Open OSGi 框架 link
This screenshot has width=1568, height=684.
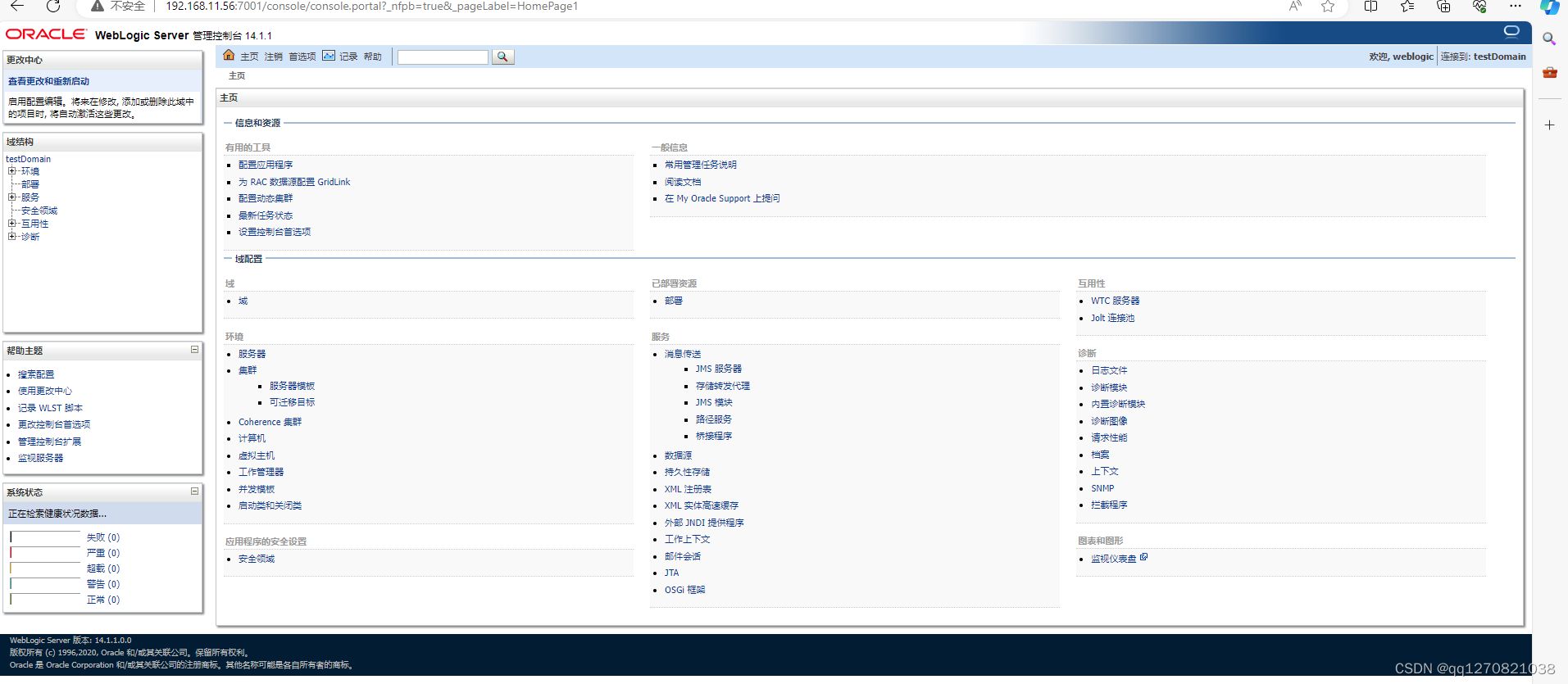[x=684, y=590]
